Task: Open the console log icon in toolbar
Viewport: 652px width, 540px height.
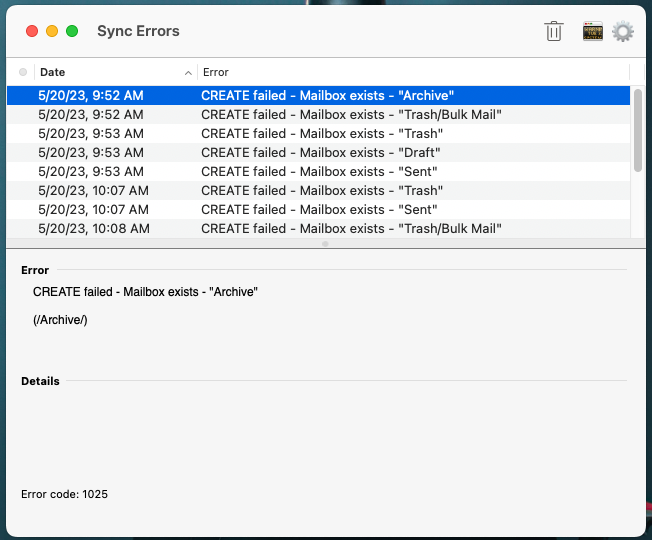Action: (x=593, y=31)
